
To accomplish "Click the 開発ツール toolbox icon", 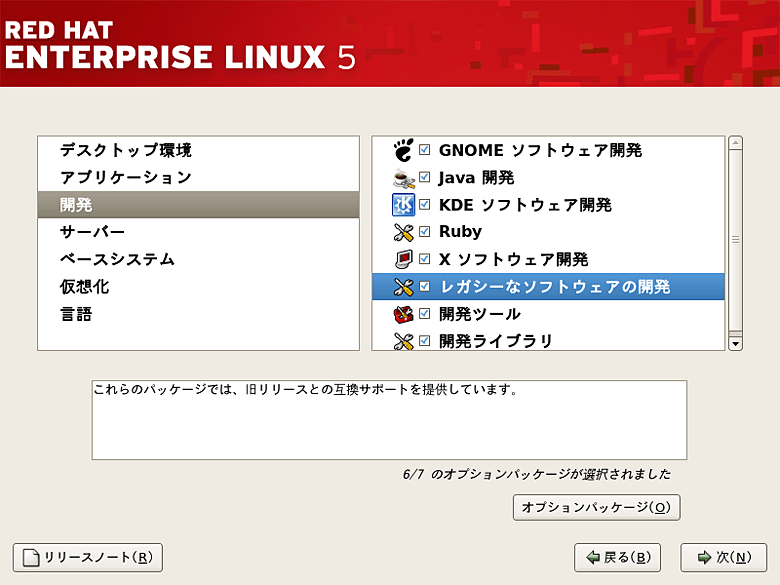I will tap(403, 314).
